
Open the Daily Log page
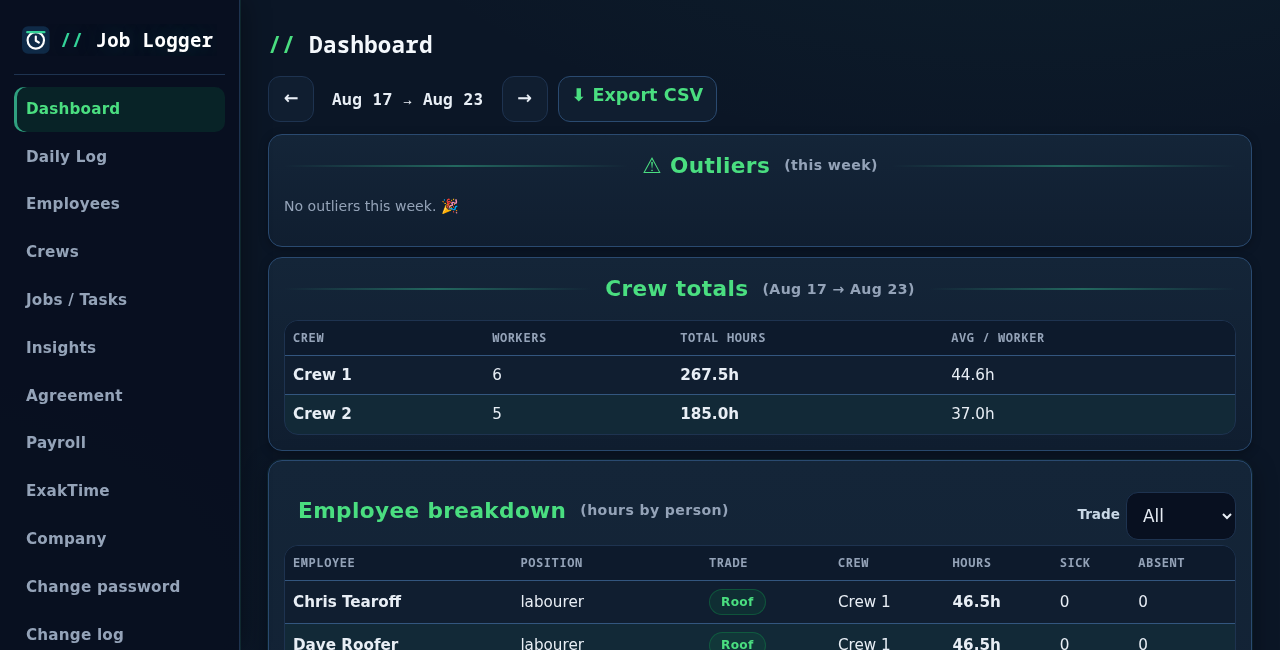click(120, 157)
